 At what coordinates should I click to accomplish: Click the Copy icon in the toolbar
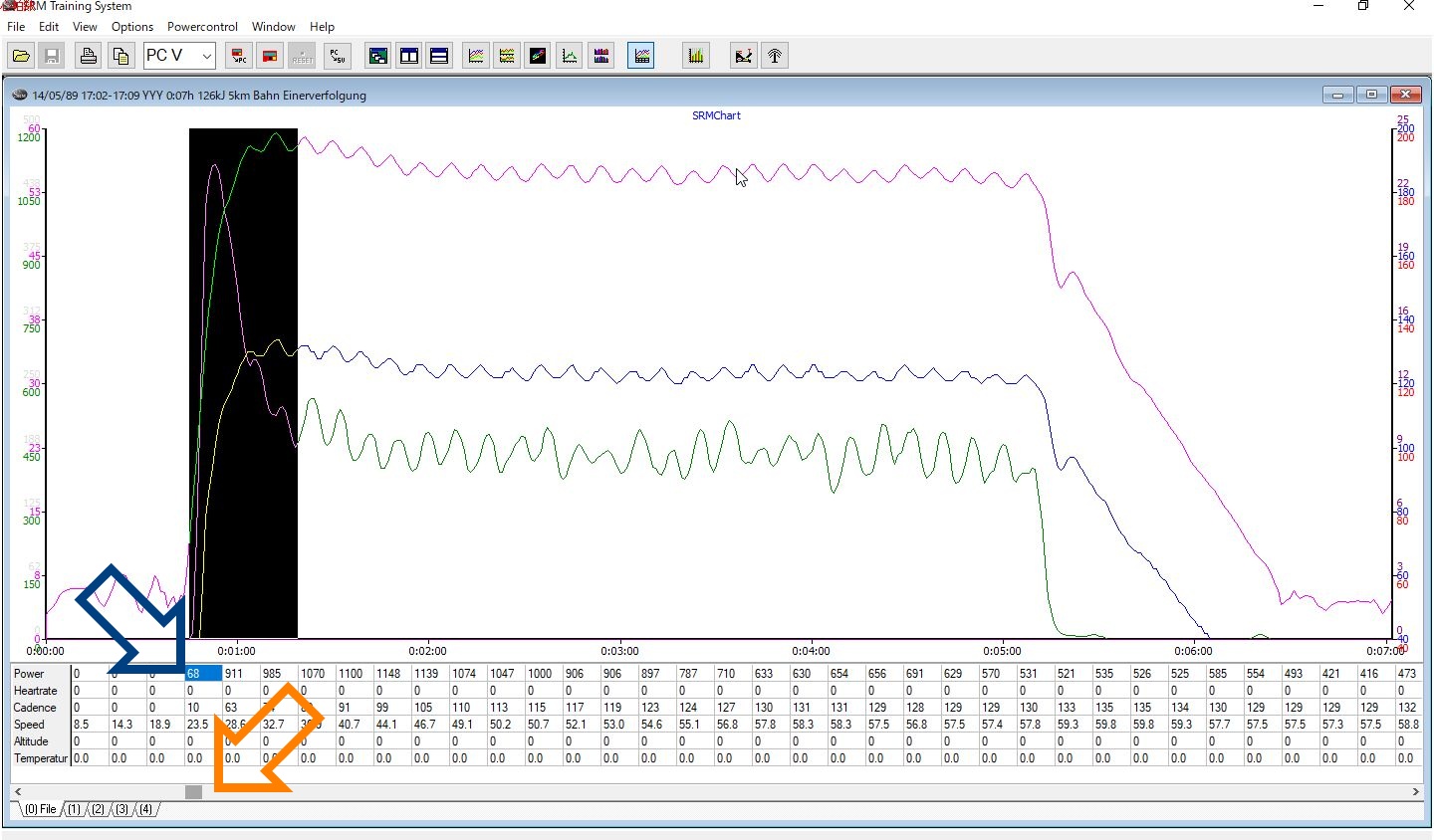[x=121, y=56]
